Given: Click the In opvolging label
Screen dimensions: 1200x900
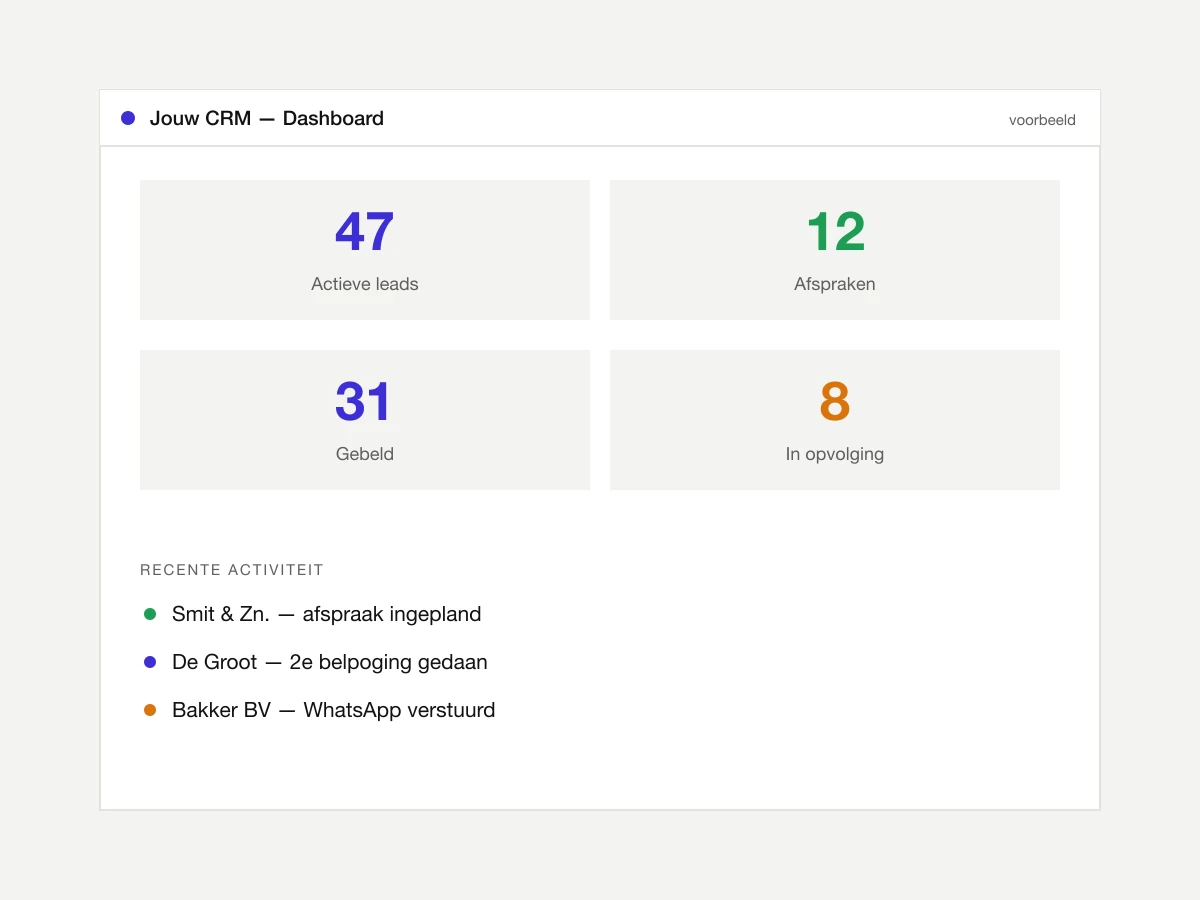Looking at the screenshot, I should (x=835, y=454).
